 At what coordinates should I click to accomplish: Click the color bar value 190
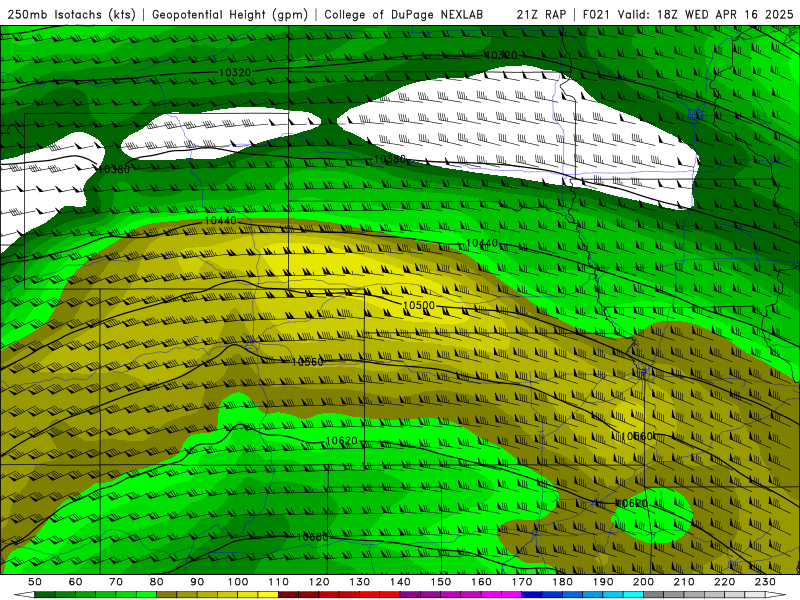pos(603,582)
